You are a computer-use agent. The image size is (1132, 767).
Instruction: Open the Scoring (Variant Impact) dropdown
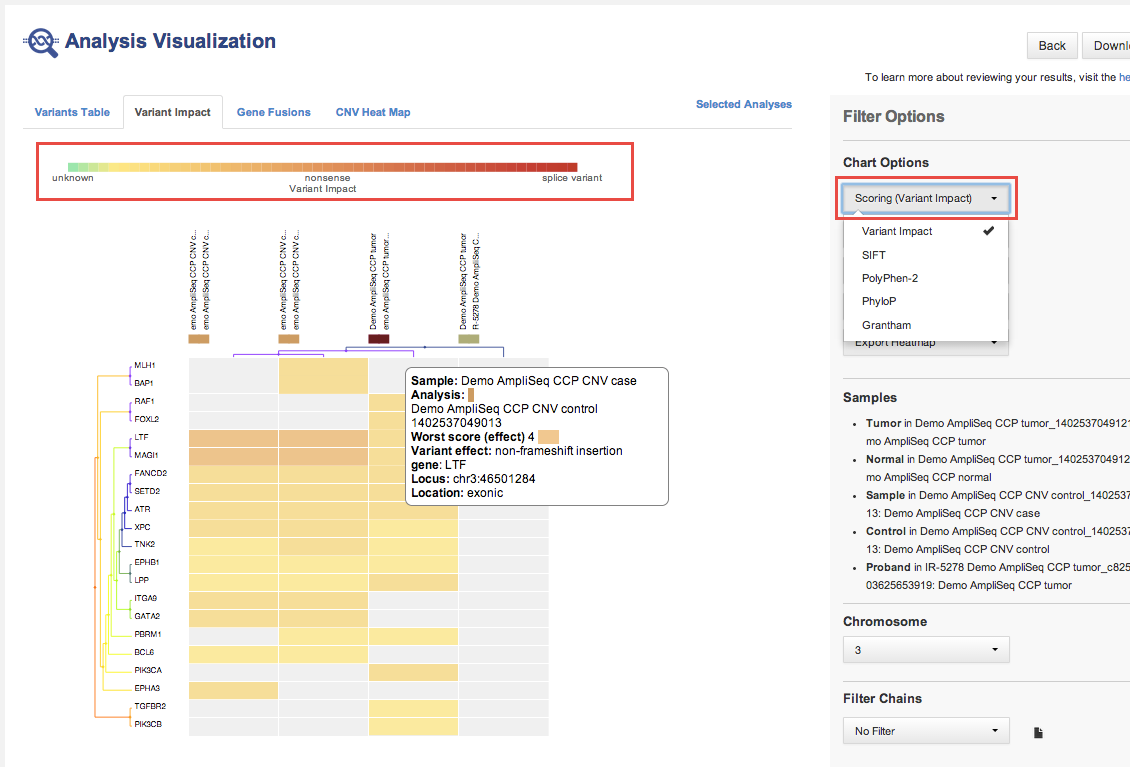click(x=926, y=198)
